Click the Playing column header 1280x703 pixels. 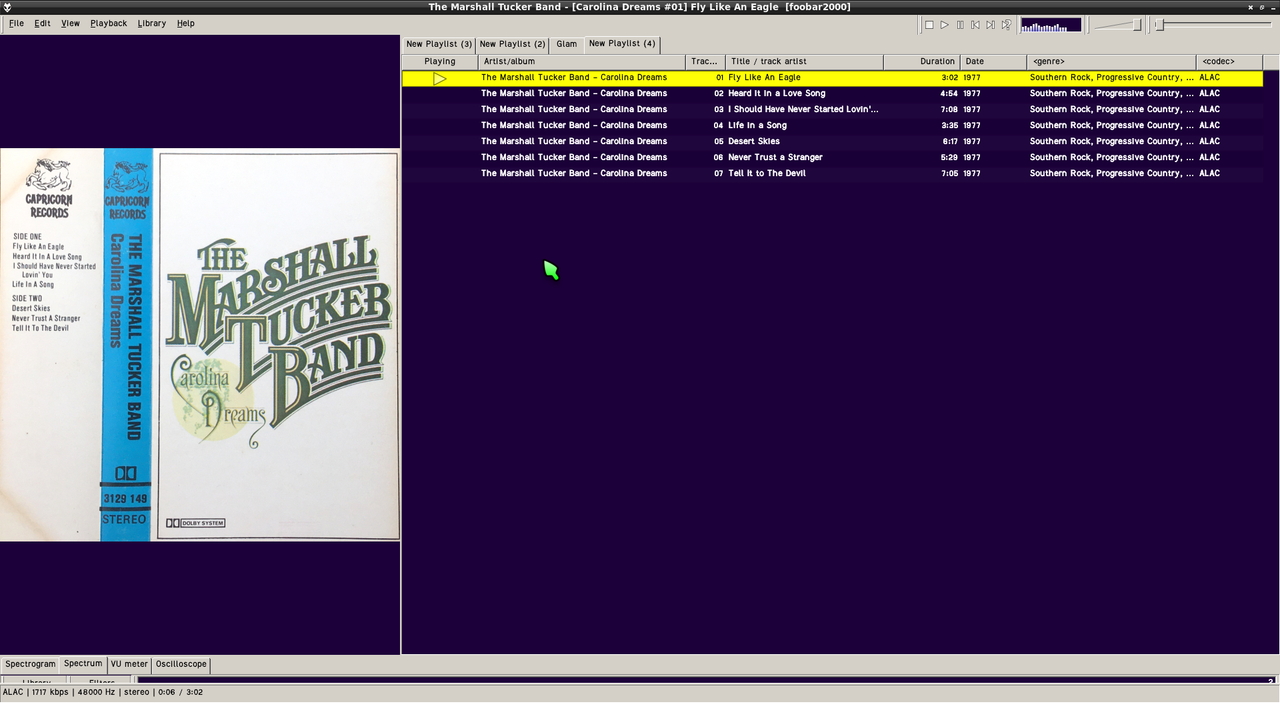click(x=440, y=62)
